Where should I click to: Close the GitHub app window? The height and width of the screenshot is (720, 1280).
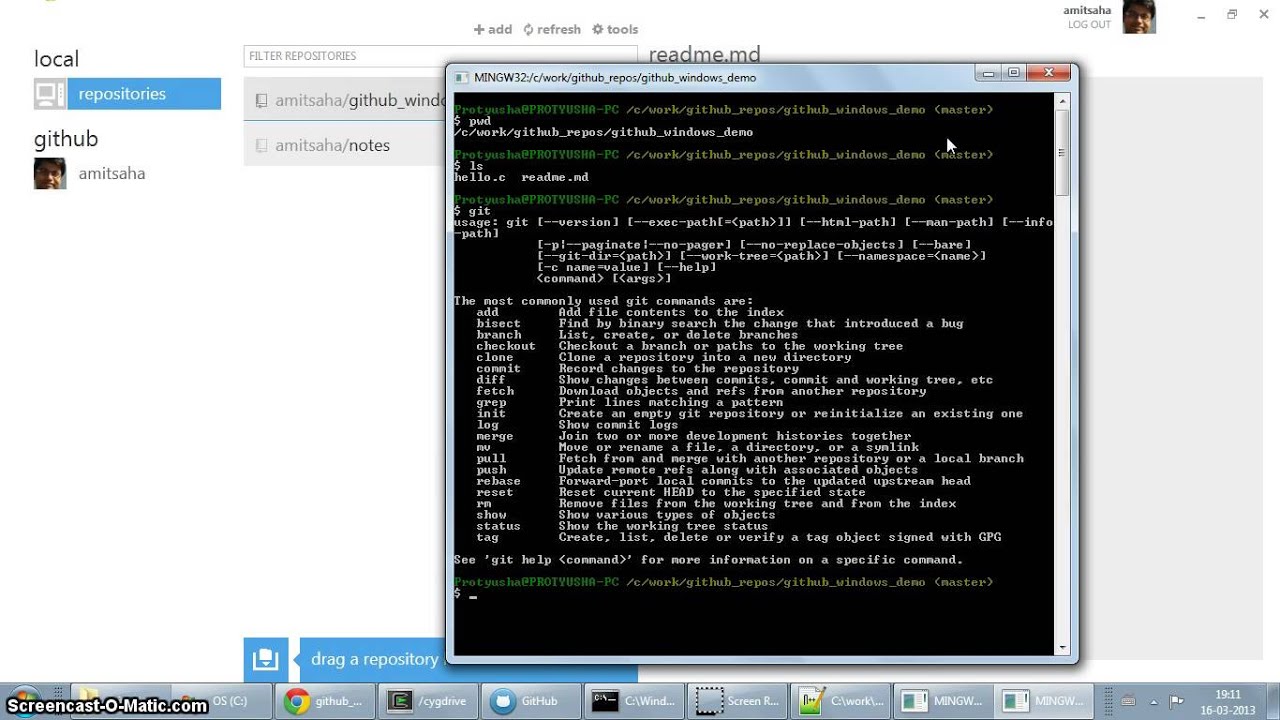tap(1263, 15)
